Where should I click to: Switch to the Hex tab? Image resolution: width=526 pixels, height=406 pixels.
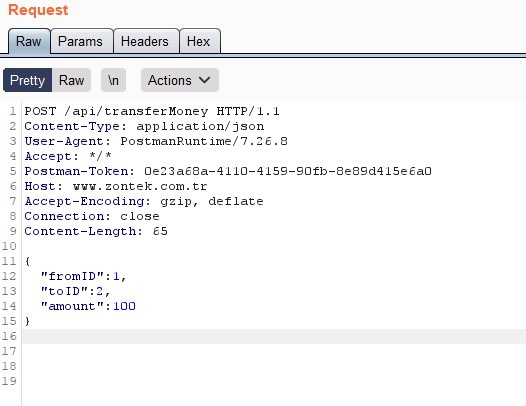(x=199, y=41)
